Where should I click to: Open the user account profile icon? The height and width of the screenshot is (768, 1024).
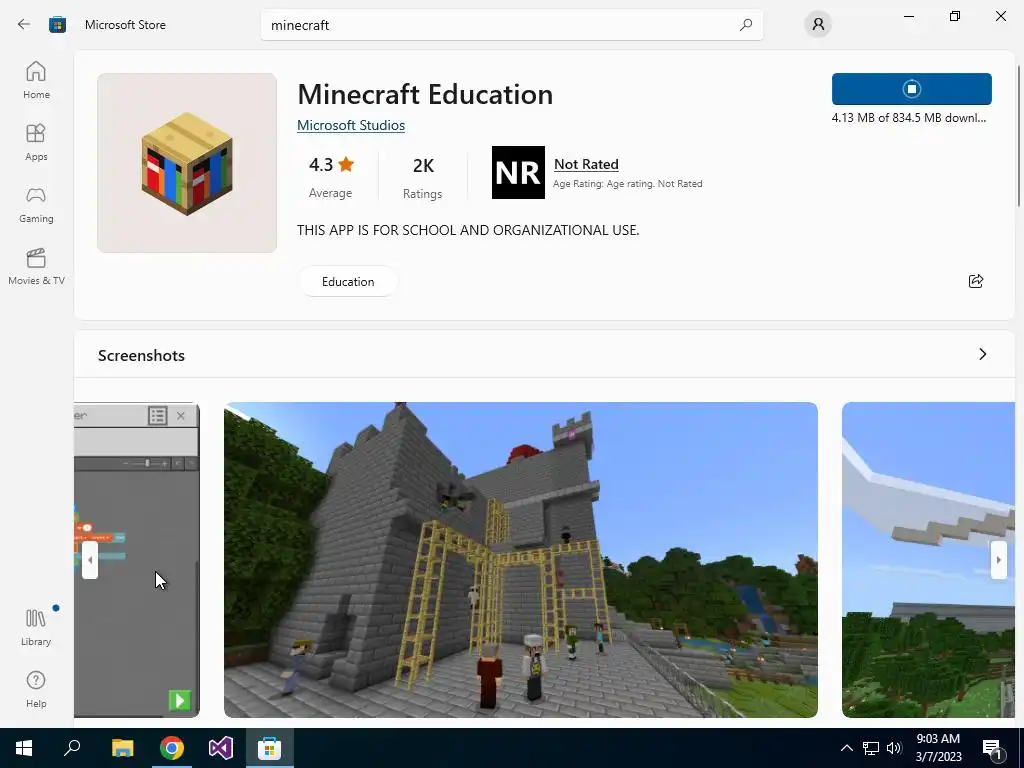(x=818, y=25)
